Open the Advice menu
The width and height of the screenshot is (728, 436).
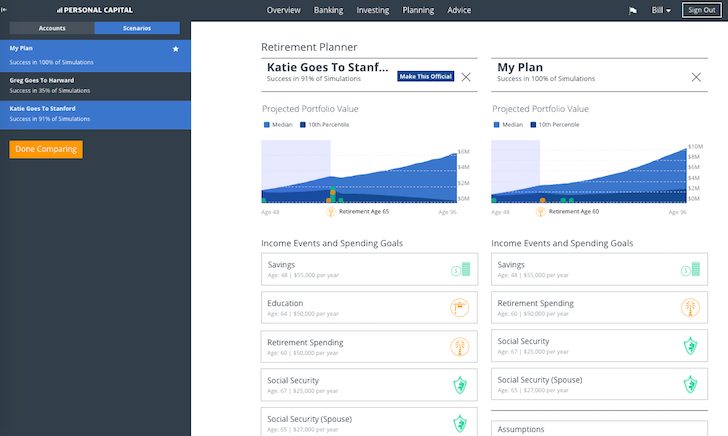(459, 10)
